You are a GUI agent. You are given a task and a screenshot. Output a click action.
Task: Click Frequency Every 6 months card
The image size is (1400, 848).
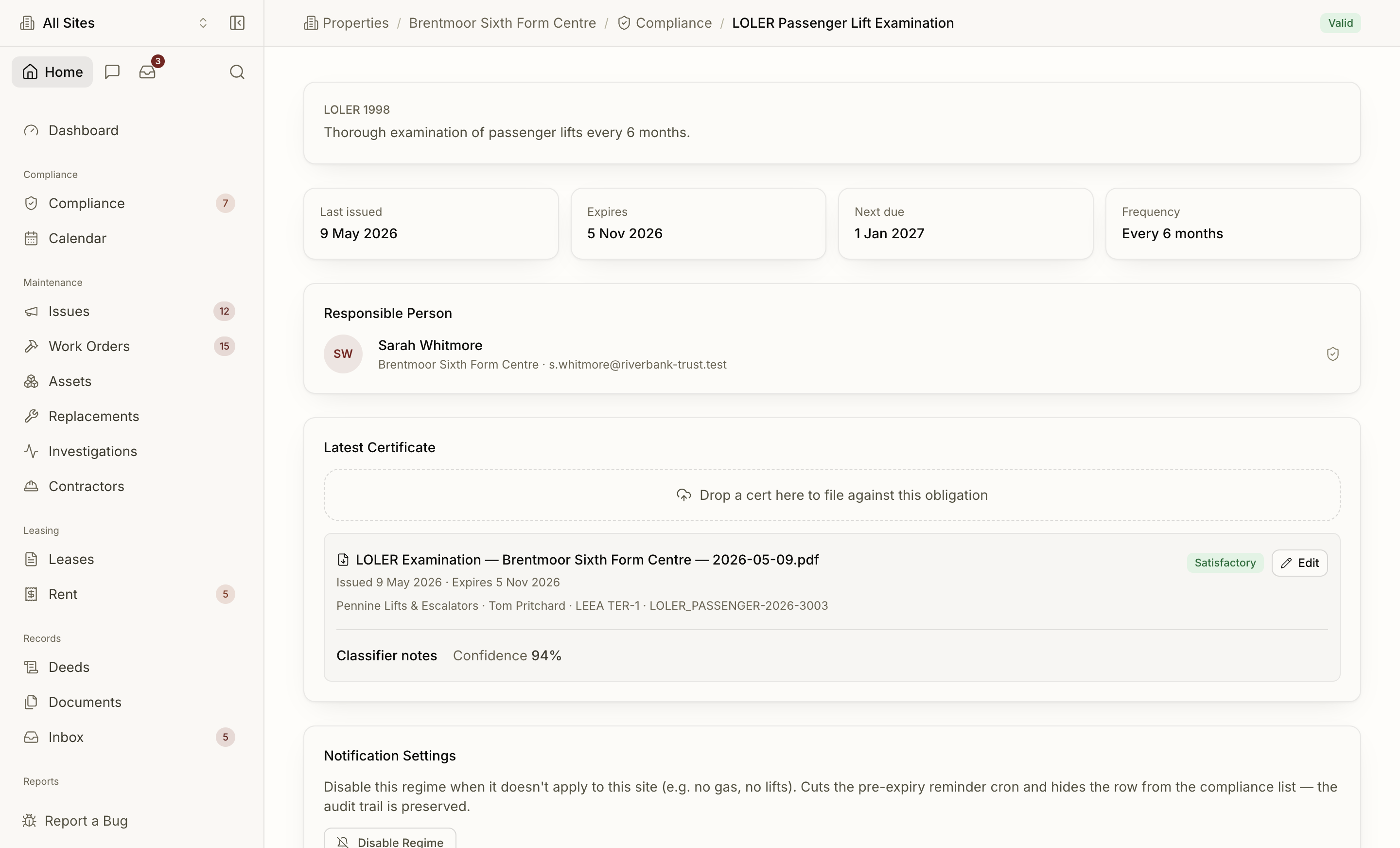[x=1233, y=223]
